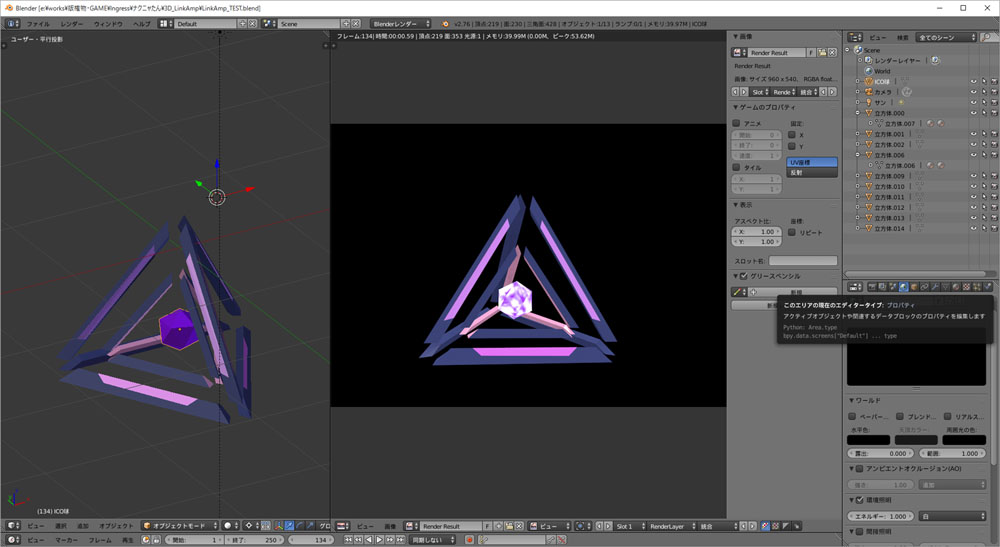Screen dimensions: 1000x547
Task: Click the World globe icon in outliner
Action: coord(869,71)
